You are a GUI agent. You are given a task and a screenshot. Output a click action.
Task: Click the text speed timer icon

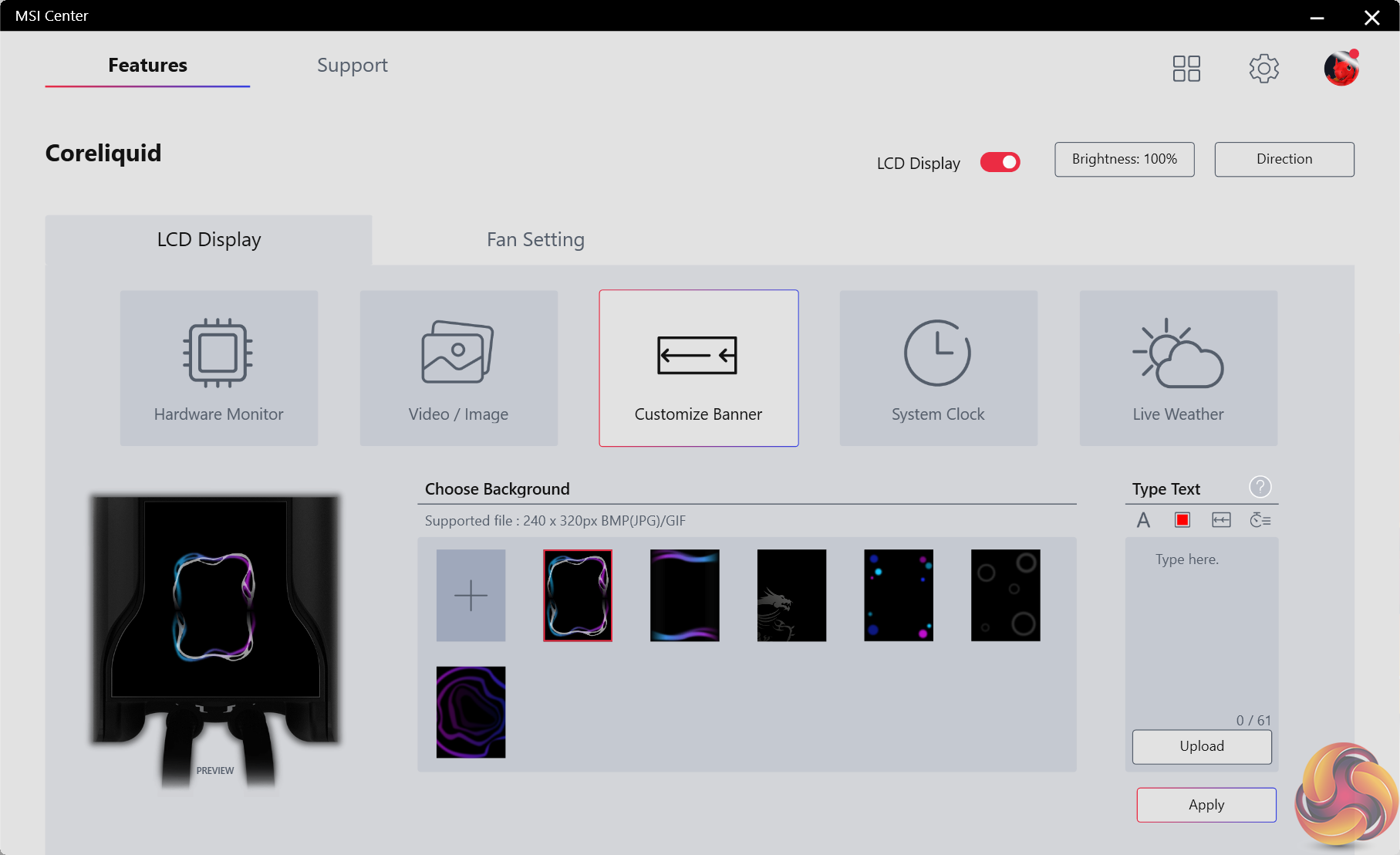click(x=1260, y=520)
